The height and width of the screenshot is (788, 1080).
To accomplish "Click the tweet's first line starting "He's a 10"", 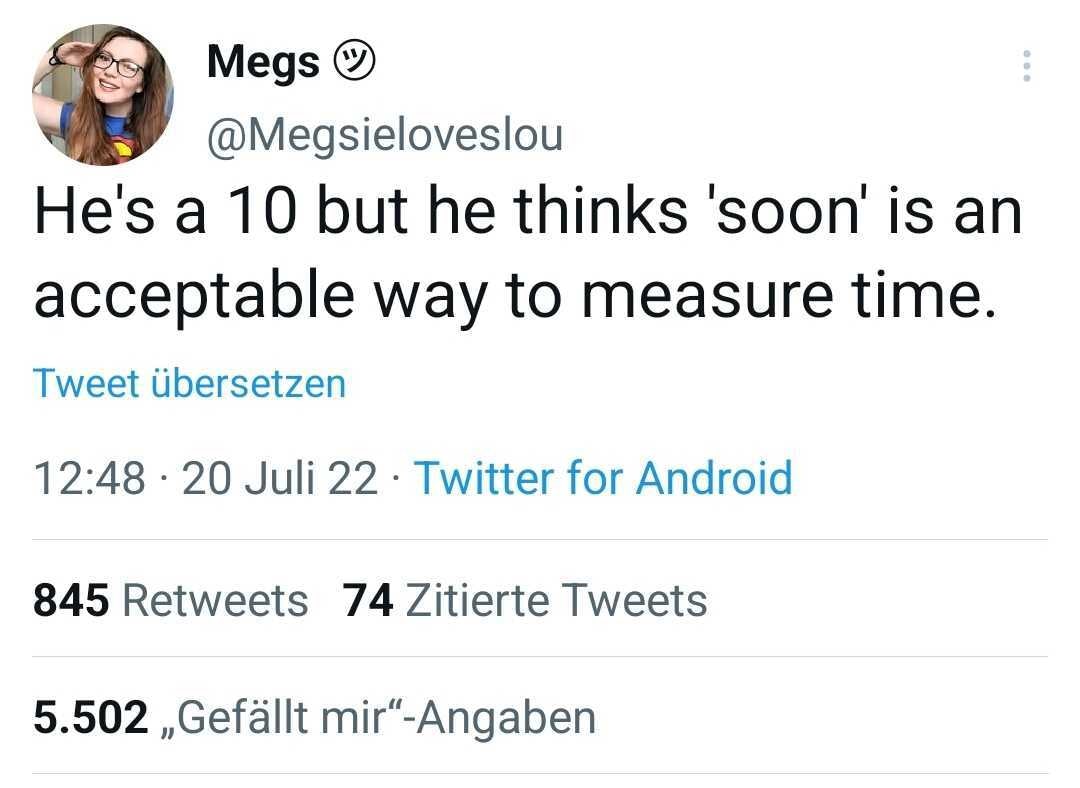I will click(x=528, y=214).
